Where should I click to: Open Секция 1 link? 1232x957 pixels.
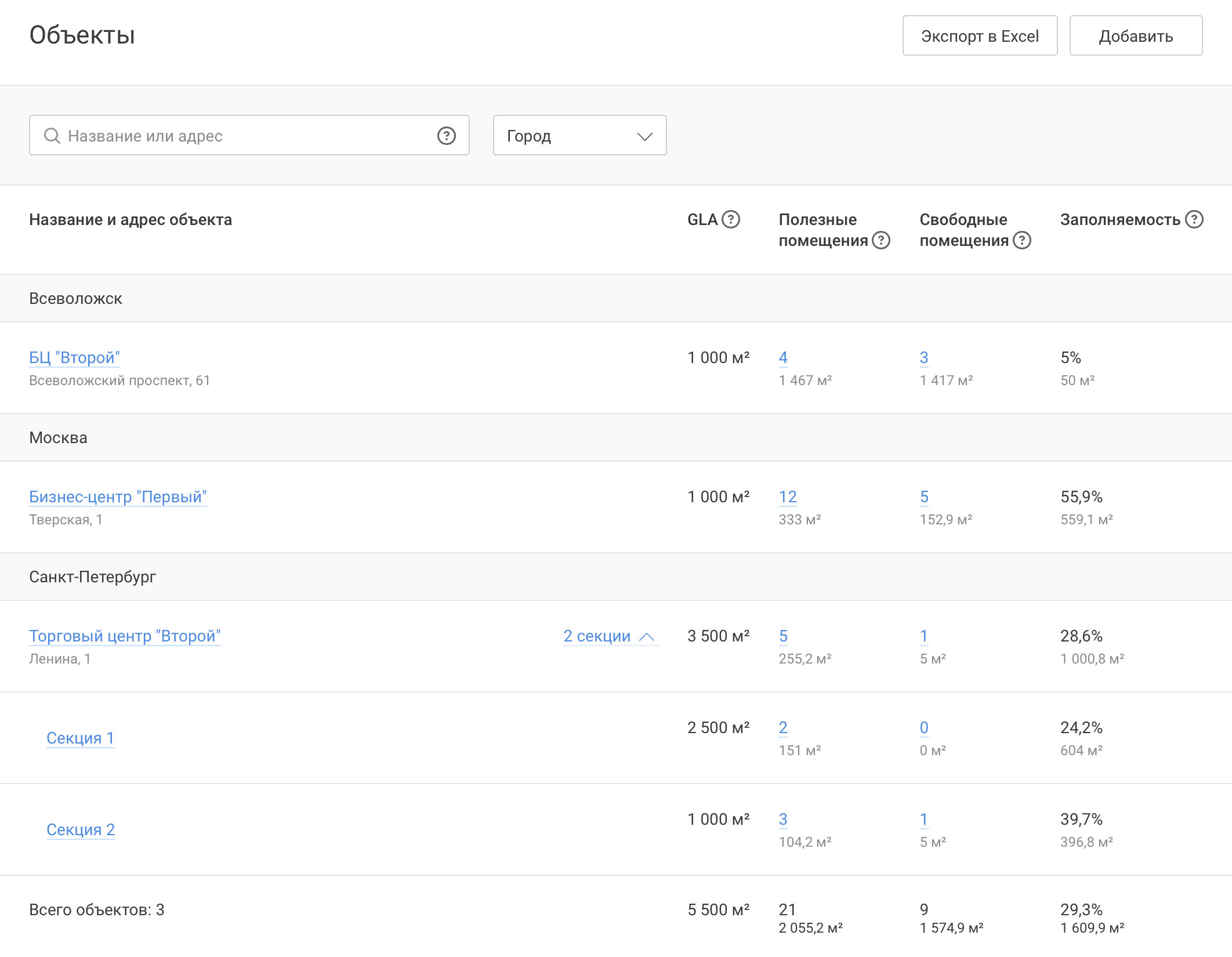click(81, 738)
